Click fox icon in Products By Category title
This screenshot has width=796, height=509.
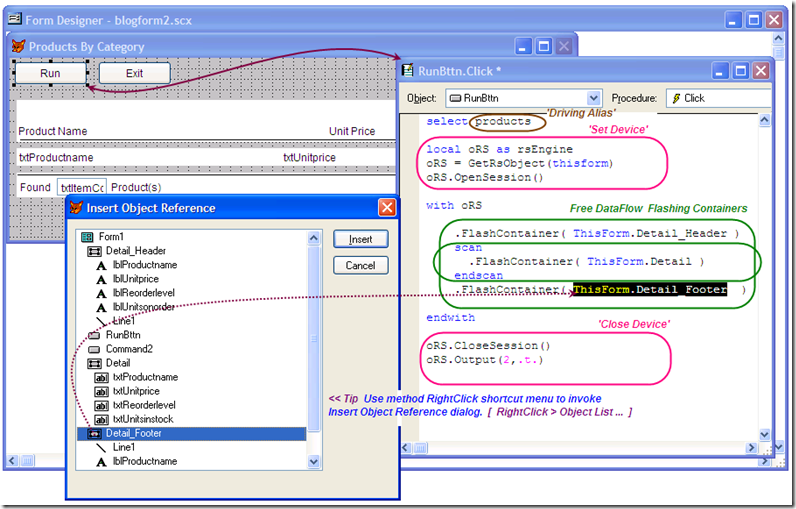(x=18, y=46)
